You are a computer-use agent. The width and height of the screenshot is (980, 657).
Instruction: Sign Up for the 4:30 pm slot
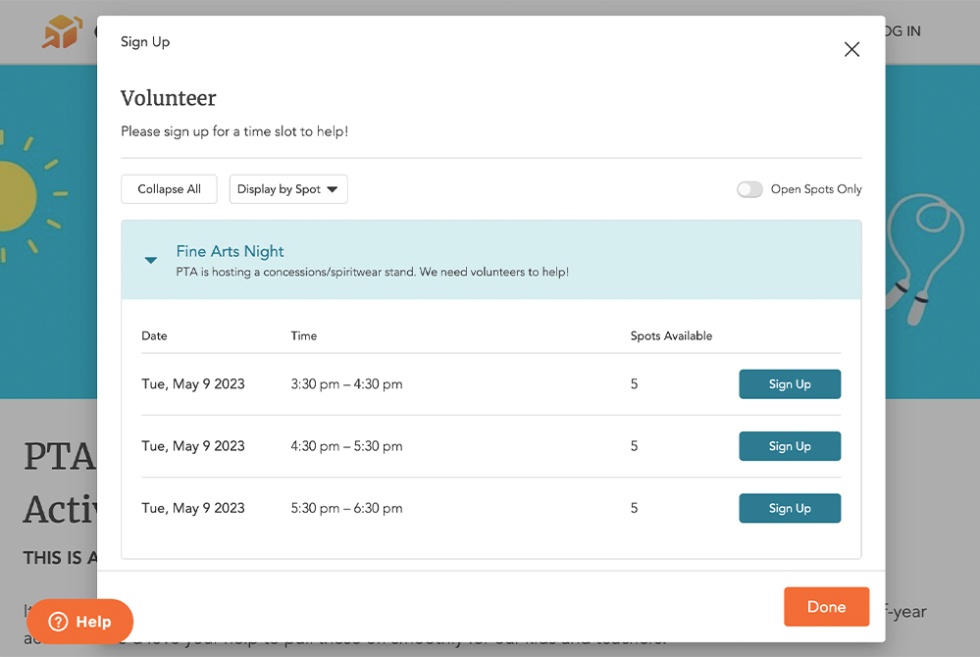pyautogui.click(x=789, y=446)
